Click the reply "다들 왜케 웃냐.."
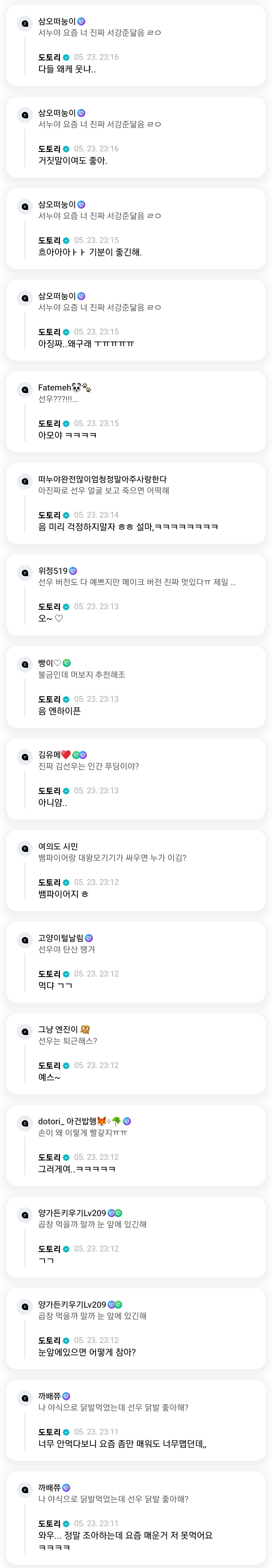The height and width of the screenshot is (1568, 272). tap(67, 69)
